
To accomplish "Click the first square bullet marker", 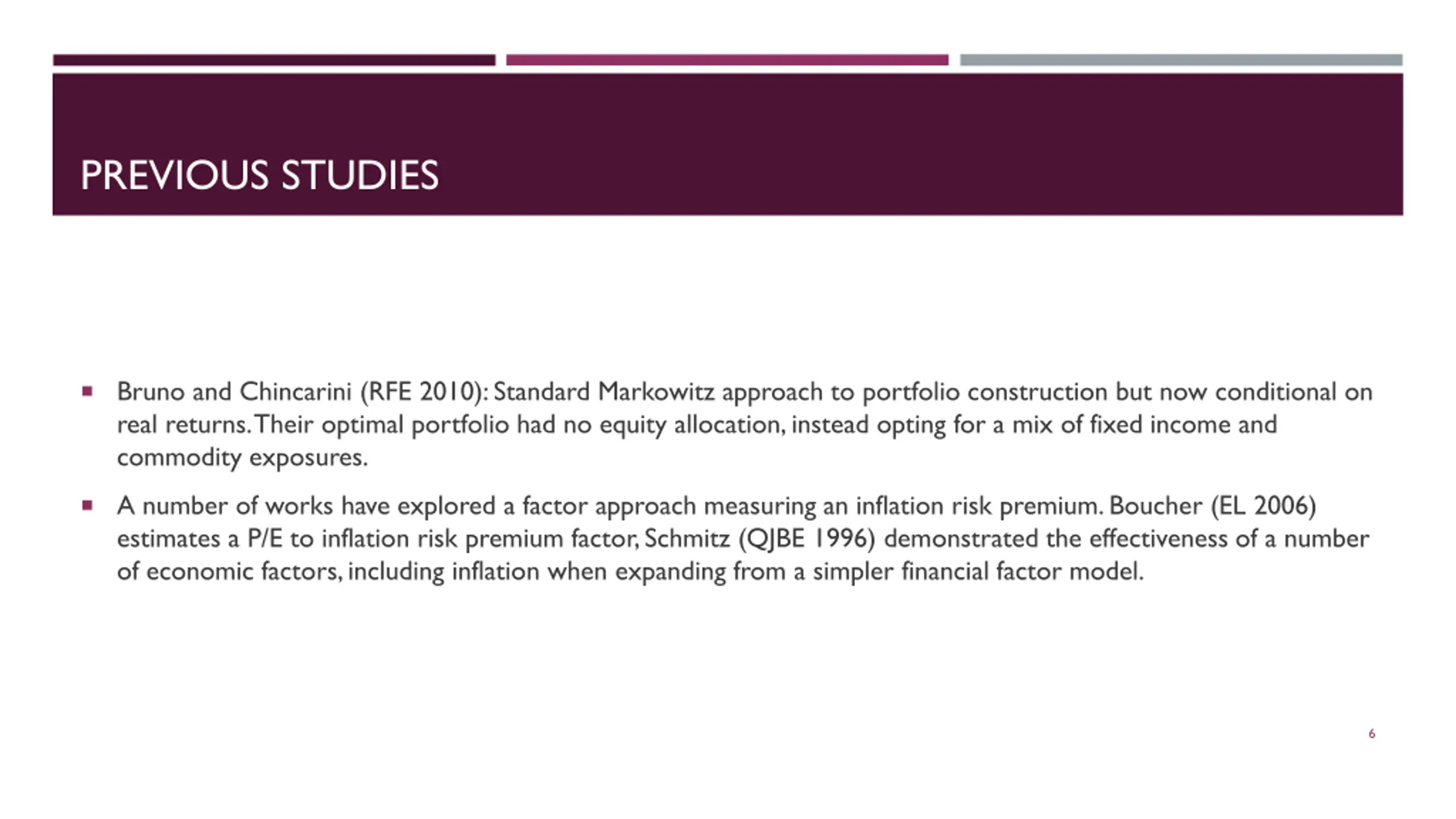I will pos(87,391).
